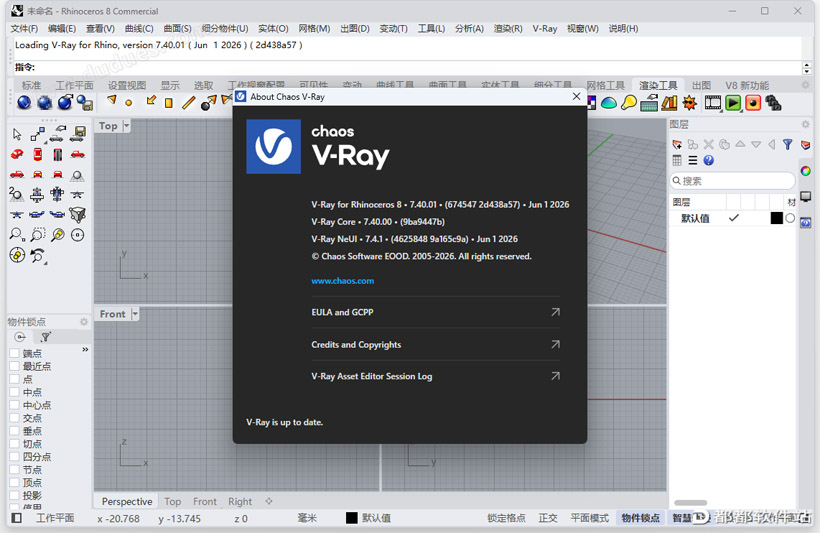The width and height of the screenshot is (820, 533).
Task: Click the teal dome environment icon
Action: pyautogui.click(x=609, y=103)
